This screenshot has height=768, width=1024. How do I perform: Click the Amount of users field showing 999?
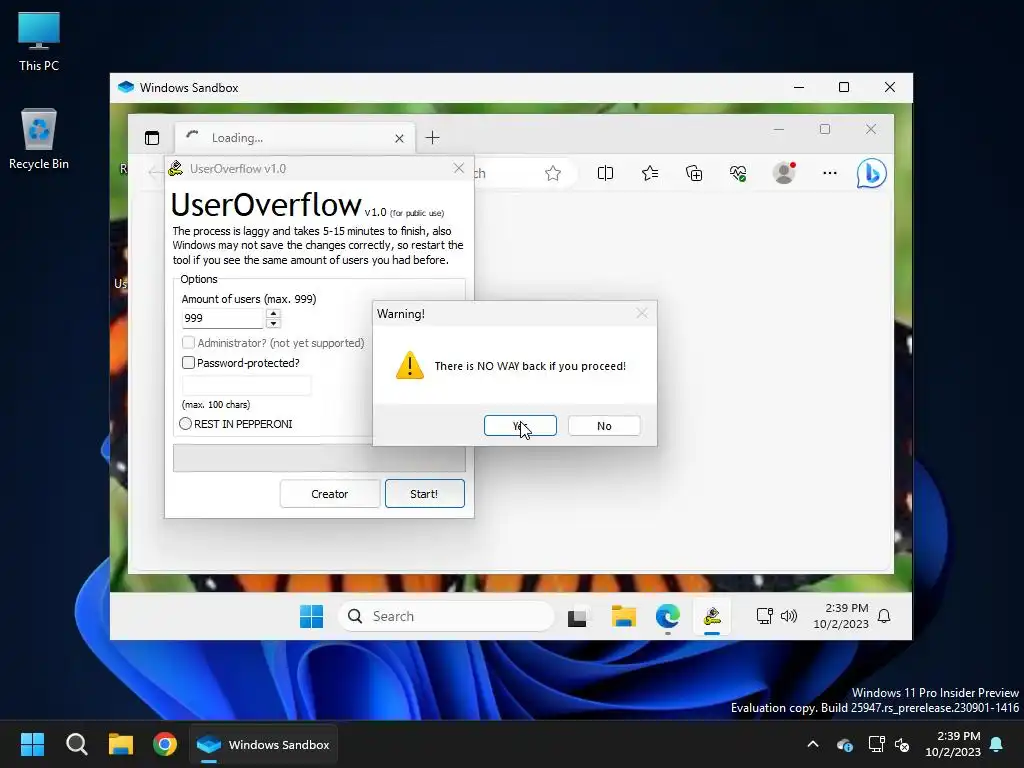point(223,319)
